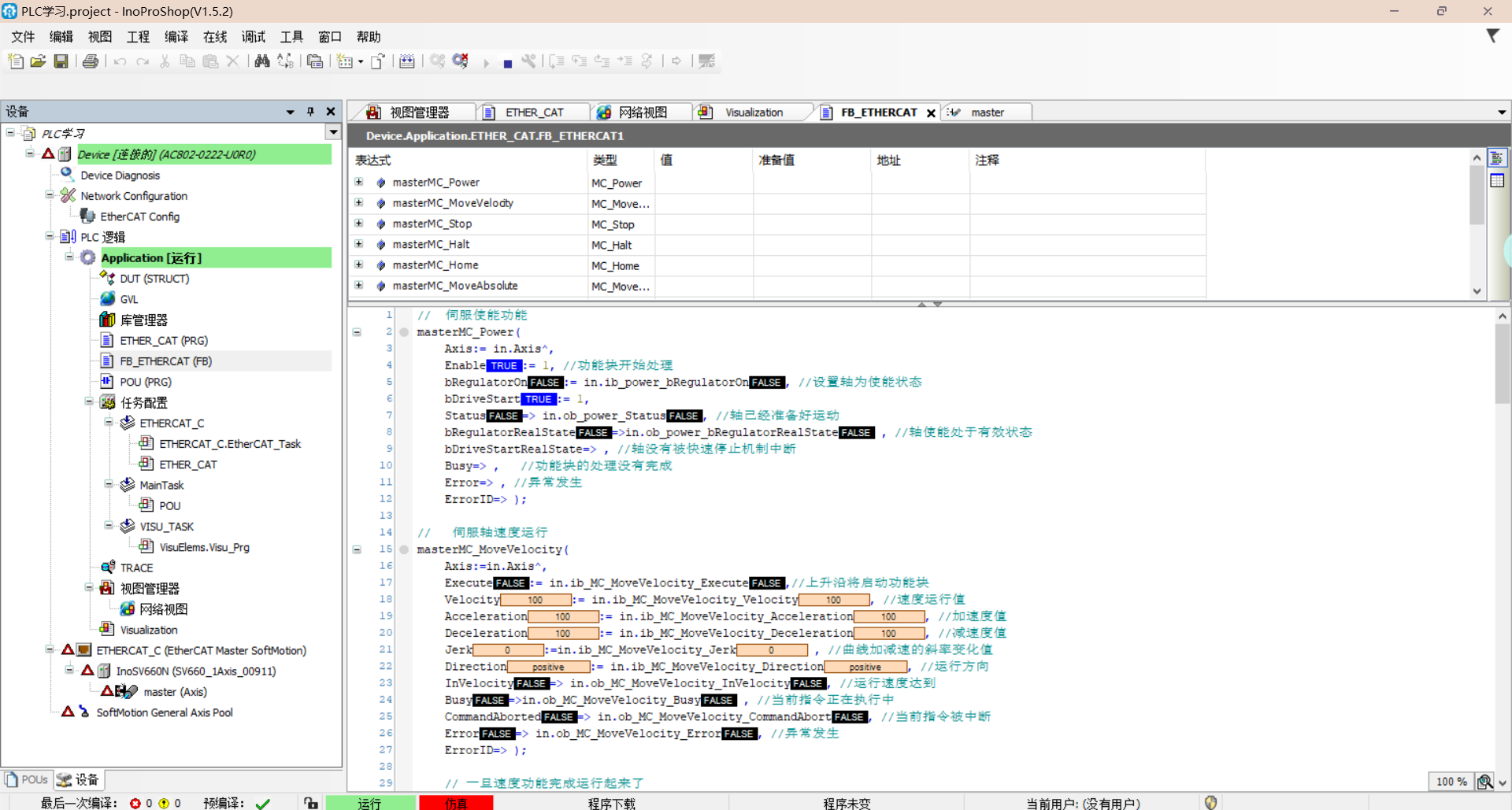Open the 在线 menu
Screen dimensions: 1512x810
point(215,37)
